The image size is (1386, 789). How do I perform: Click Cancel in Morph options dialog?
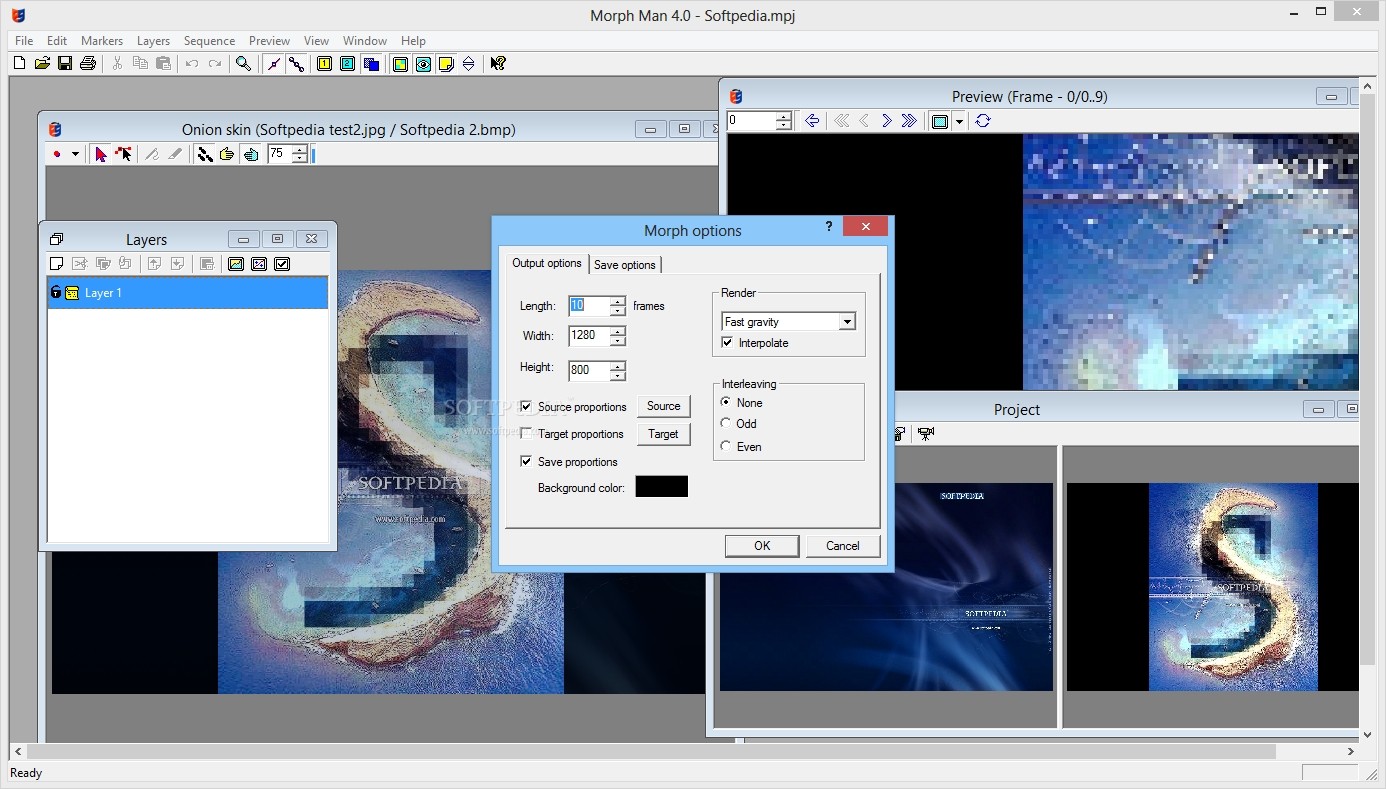842,546
